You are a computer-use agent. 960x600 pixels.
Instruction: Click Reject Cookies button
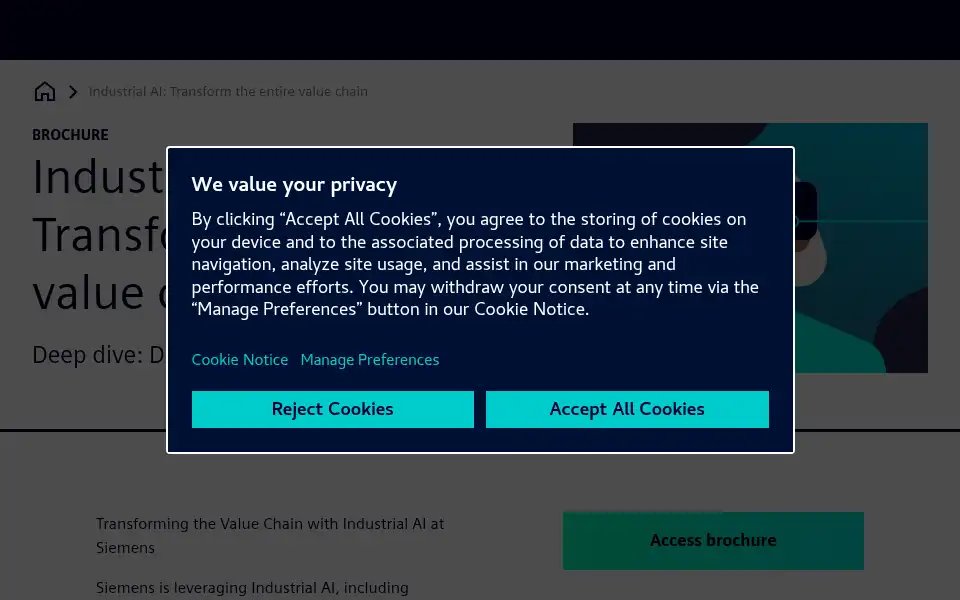(x=332, y=409)
